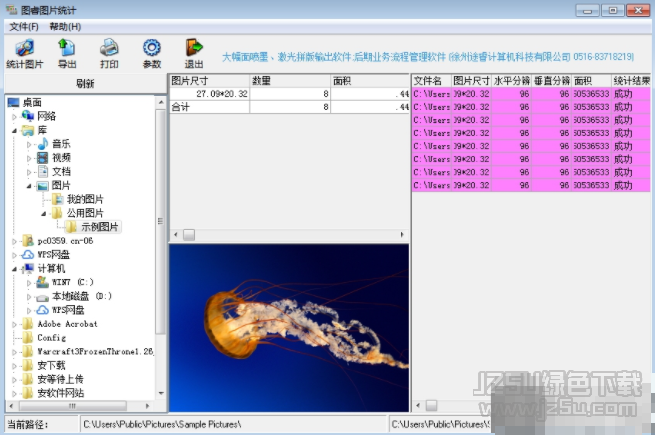The height and width of the screenshot is (435, 655).
Task: Open 参数 settings gear icon
Action: click(x=152, y=48)
